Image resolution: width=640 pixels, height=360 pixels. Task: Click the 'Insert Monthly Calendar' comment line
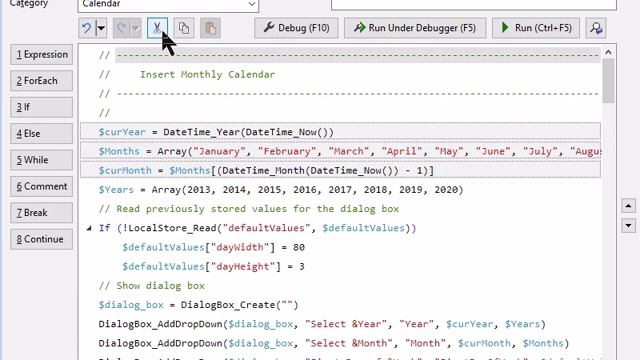coord(187,74)
